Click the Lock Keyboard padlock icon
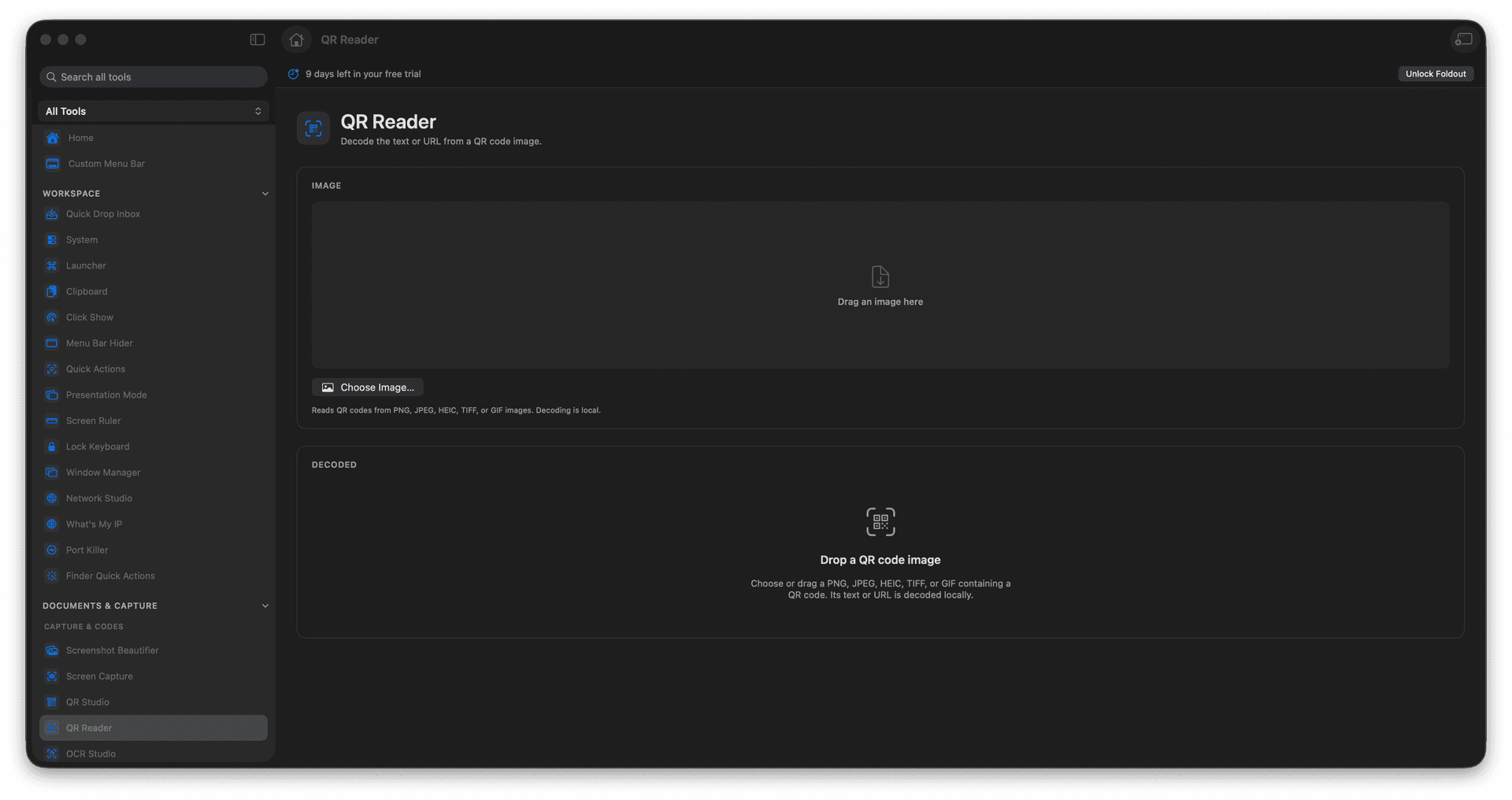Image resolution: width=1512 pixels, height=800 pixels. [52, 446]
